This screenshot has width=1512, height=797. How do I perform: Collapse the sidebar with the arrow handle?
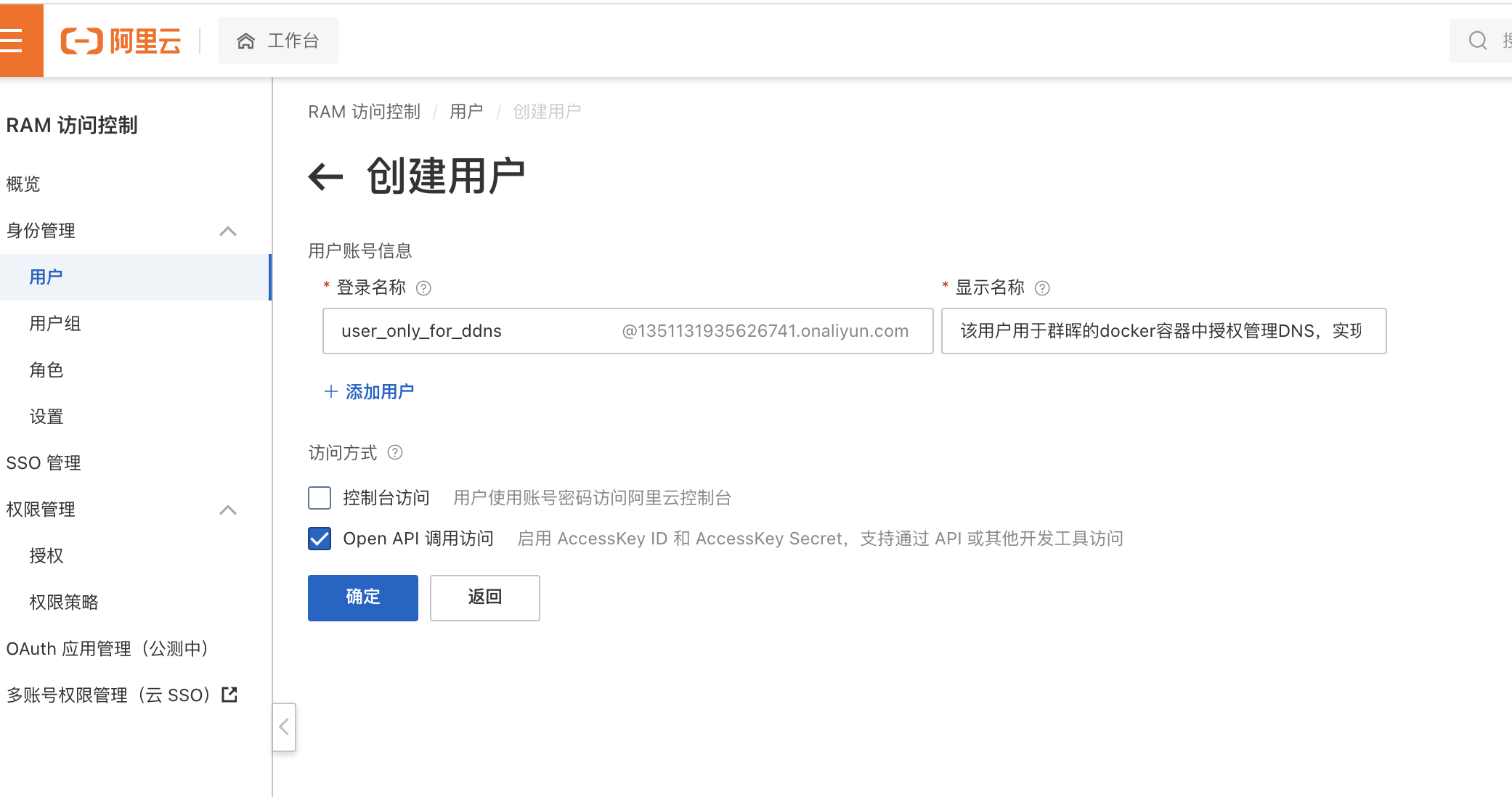[284, 727]
